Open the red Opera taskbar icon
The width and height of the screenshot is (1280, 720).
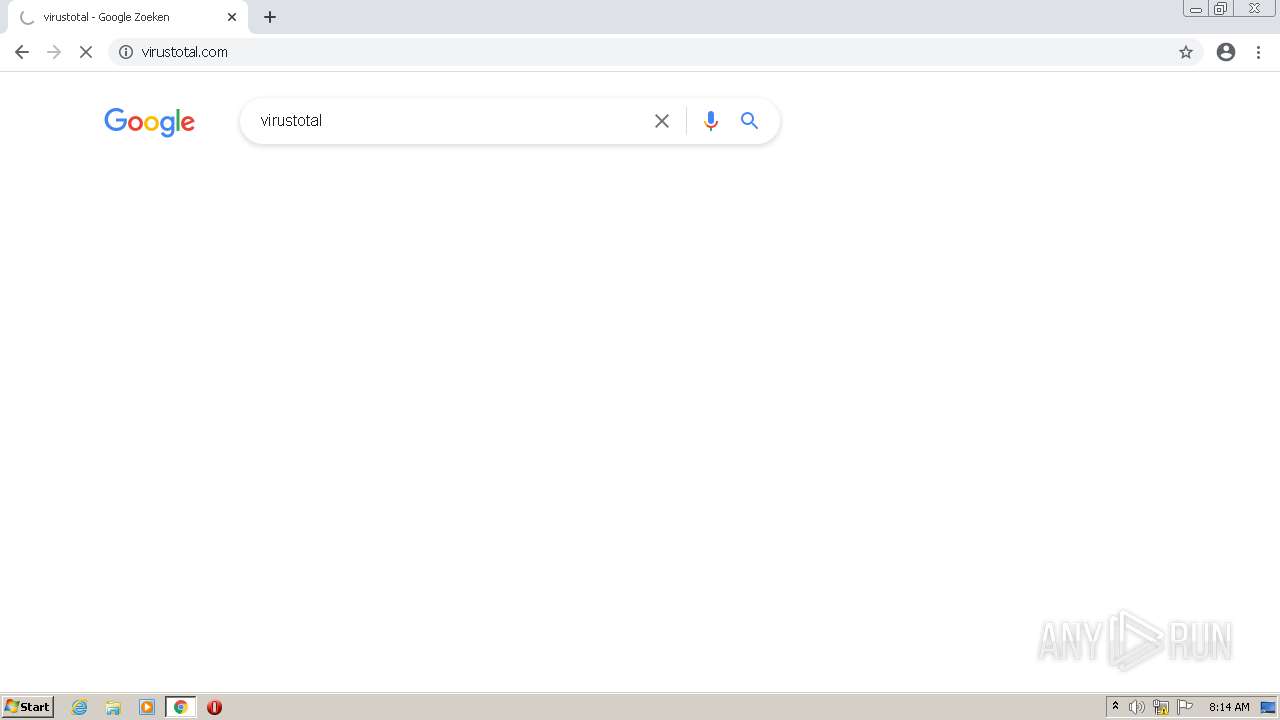click(x=214, y=707)
